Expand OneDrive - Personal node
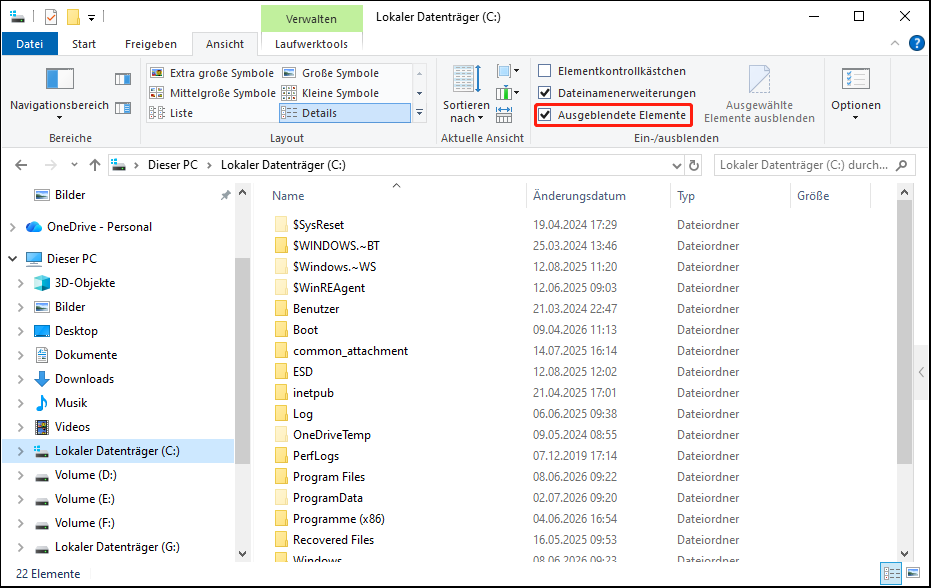The width and height of the screenshot is (931, 588). (x=12, y=227)
